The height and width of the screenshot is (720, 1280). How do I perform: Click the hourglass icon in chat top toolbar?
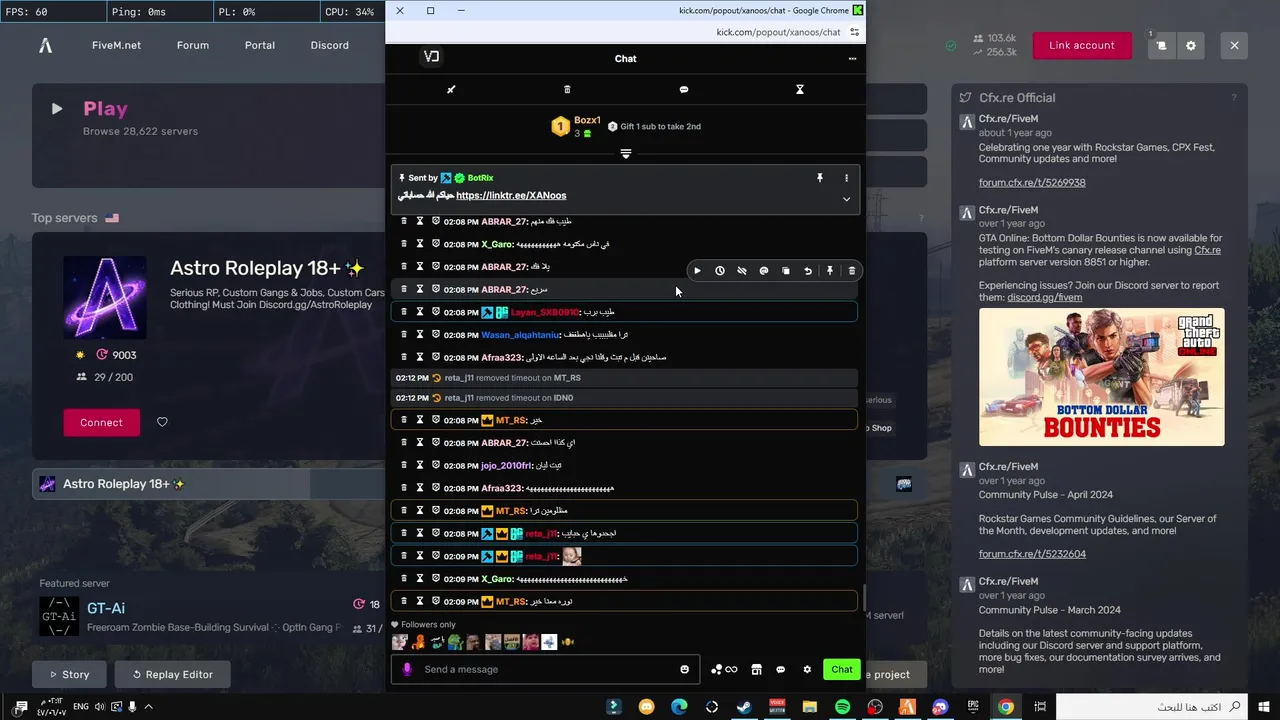(x=800, y=89)
